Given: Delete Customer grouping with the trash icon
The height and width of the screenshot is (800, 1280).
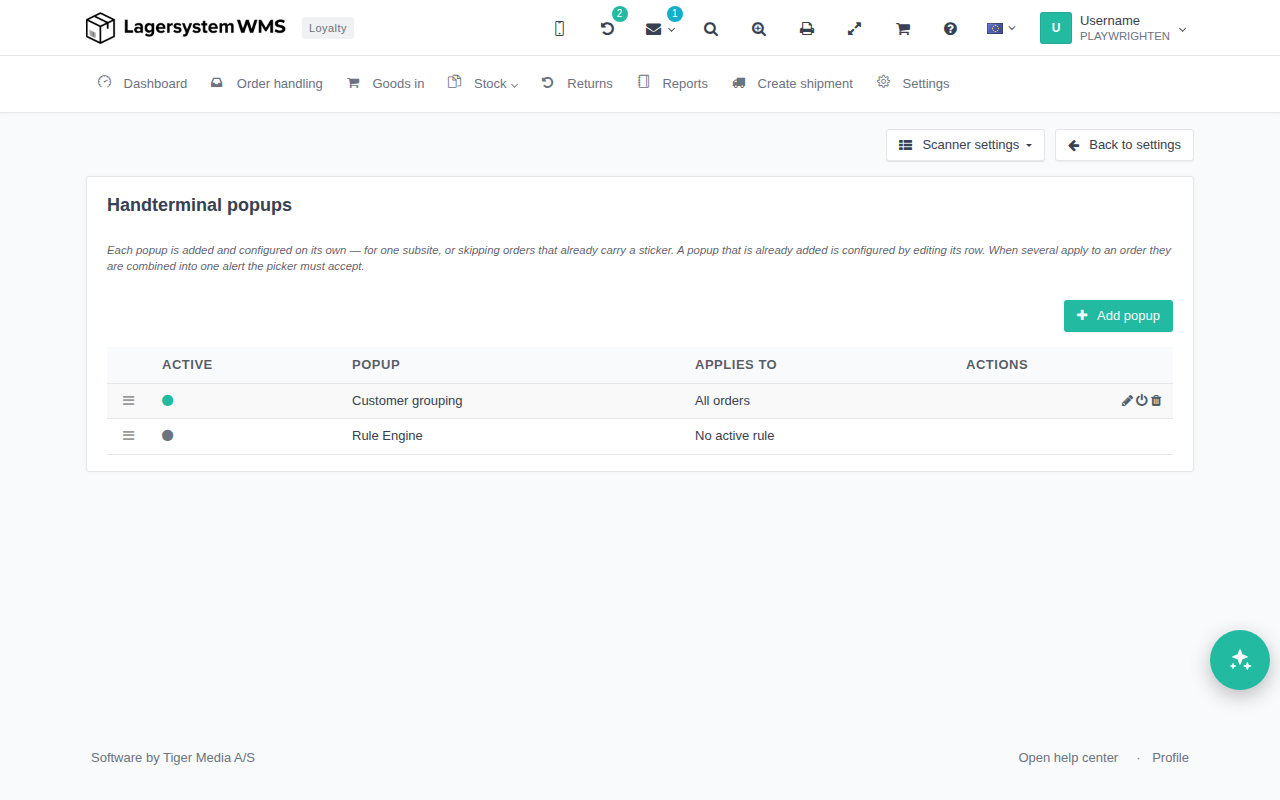Looking at the screenshot, I should point(1156,401).
